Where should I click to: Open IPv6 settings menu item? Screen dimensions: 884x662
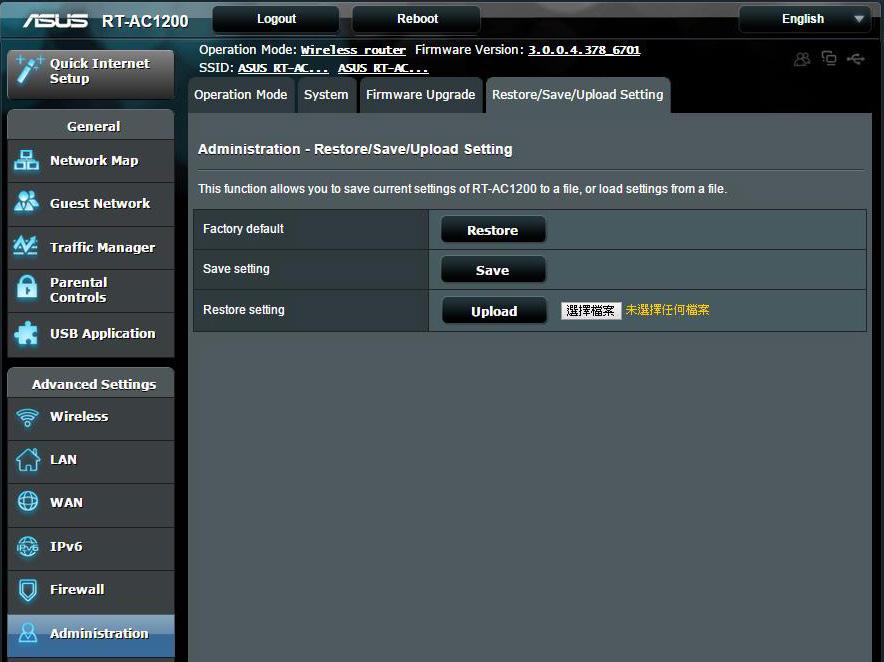91,547
